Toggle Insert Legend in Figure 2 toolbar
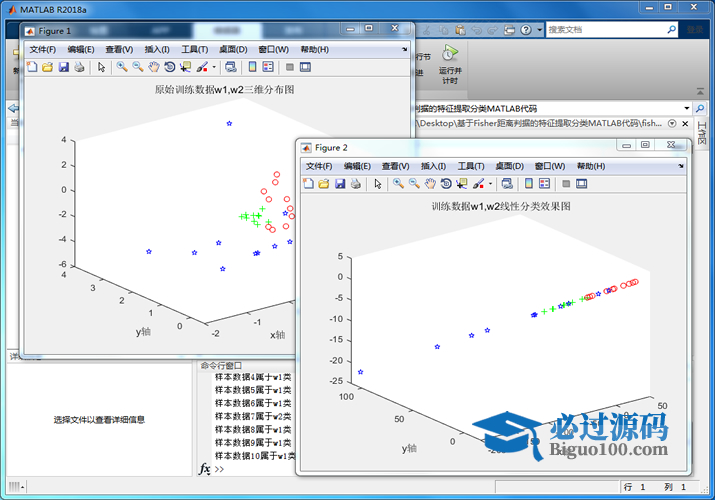Screen dimensions: 715x500 (x=544, y=184)
